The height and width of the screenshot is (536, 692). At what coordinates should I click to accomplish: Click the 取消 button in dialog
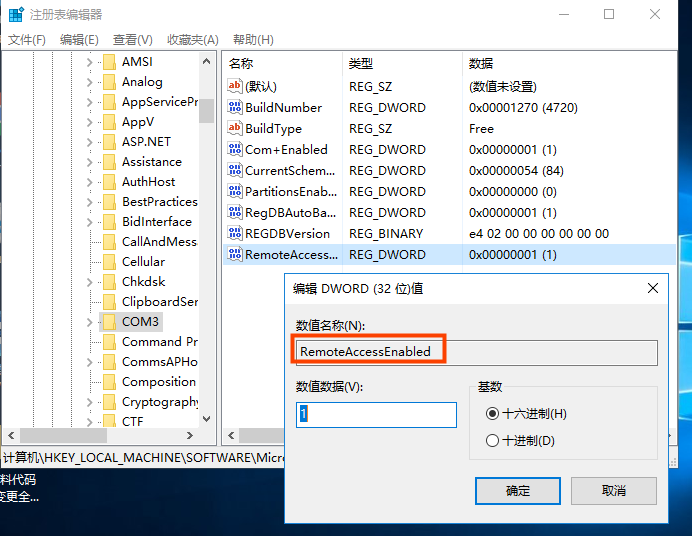point(613,491)
